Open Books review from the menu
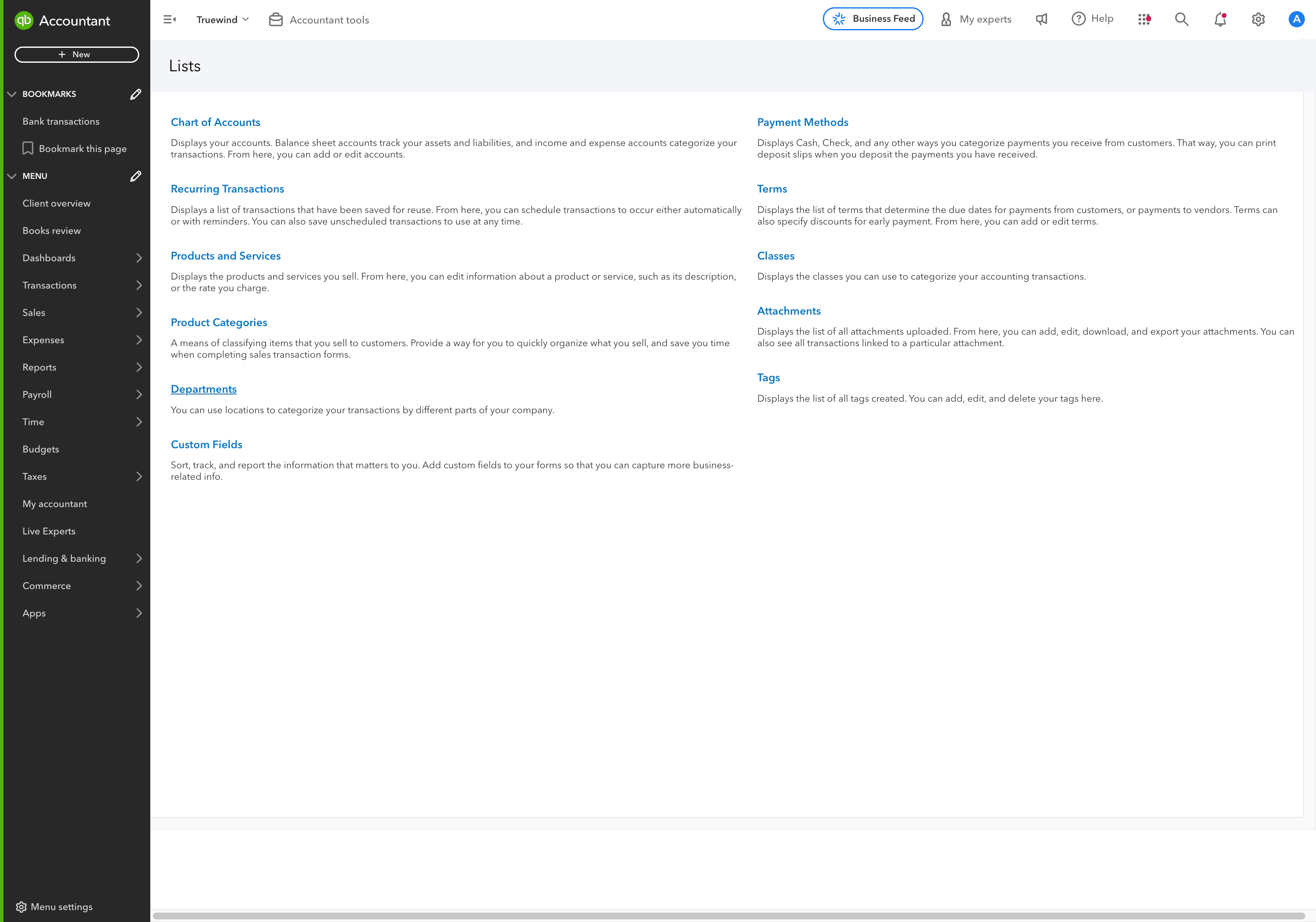This screenshot has width=1316, height=922. tap(52, 230)
